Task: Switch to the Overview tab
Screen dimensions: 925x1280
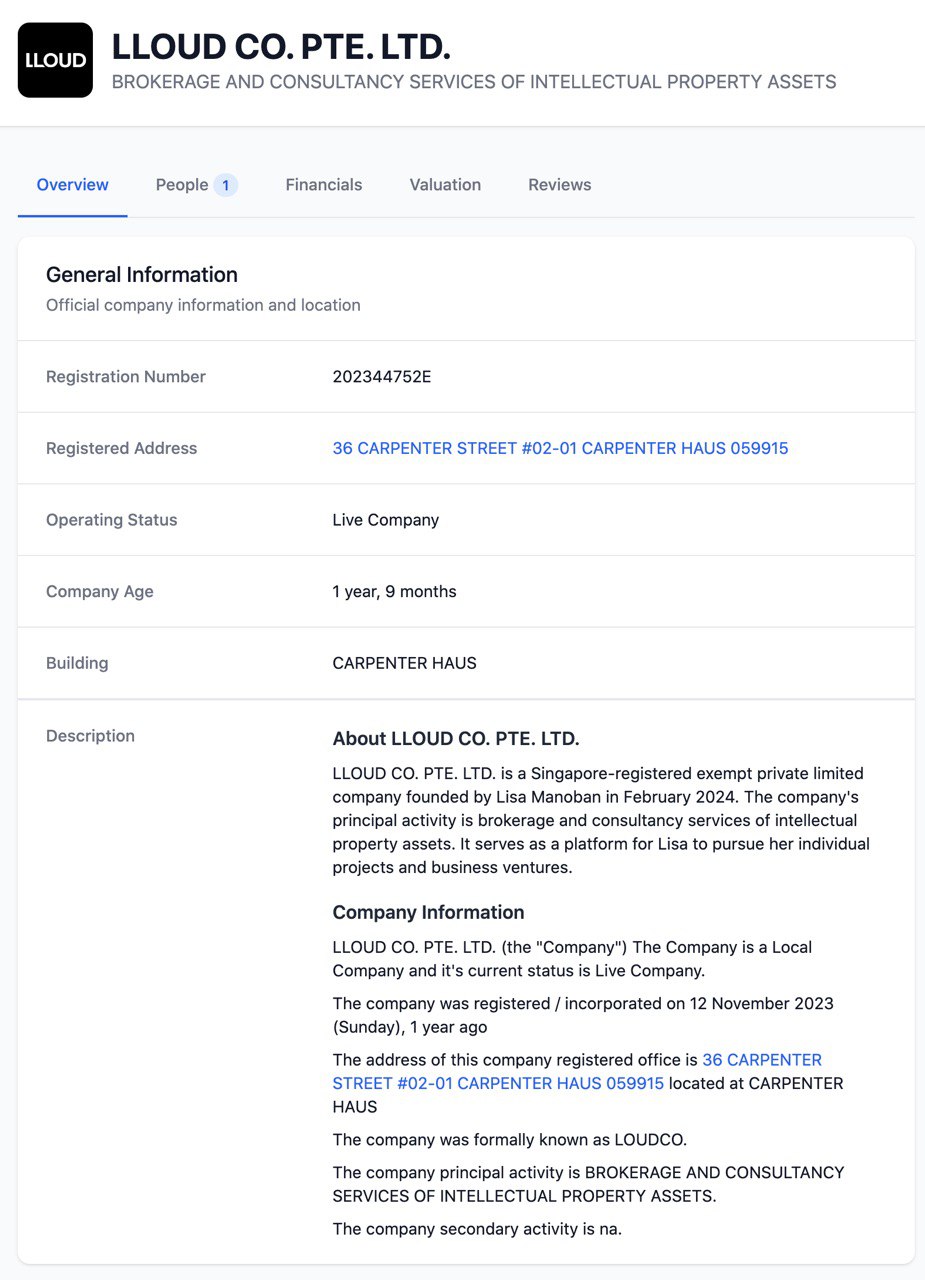Action: coord(72,185)
